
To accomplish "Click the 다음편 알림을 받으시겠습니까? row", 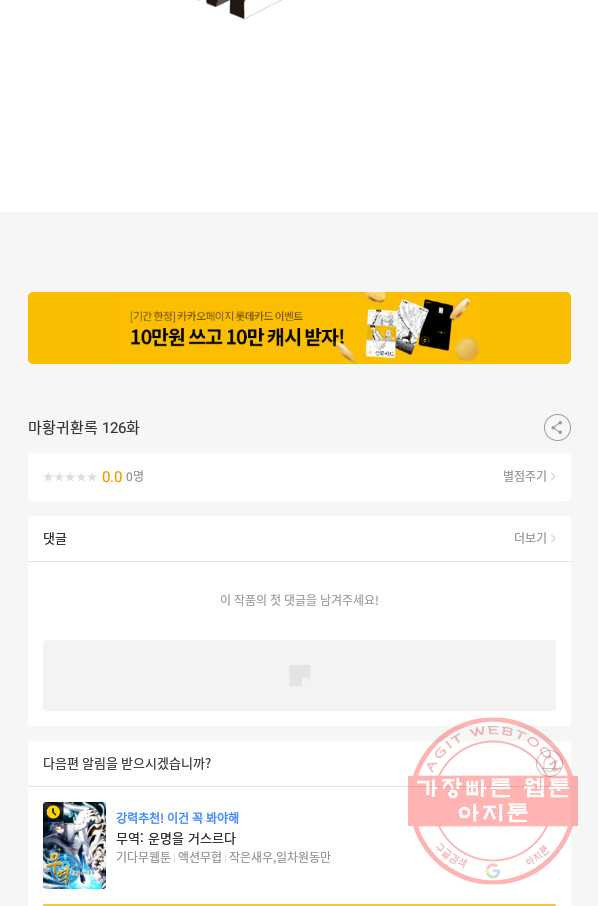I will tap(299, 763).
